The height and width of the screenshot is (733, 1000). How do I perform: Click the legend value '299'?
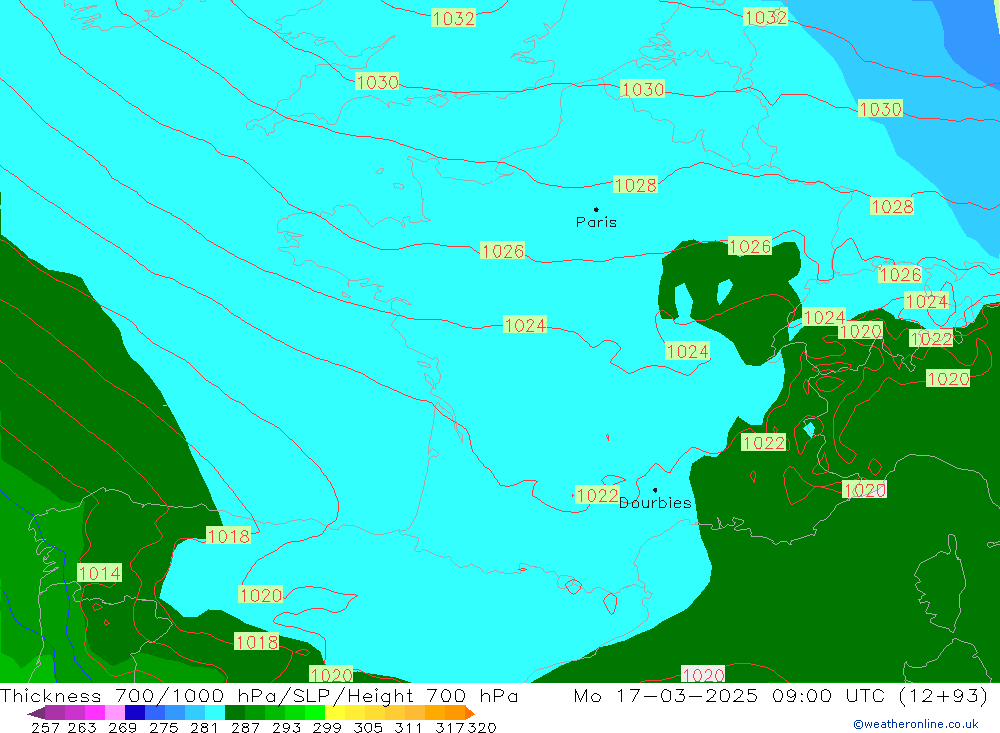(x=327, y=727)
